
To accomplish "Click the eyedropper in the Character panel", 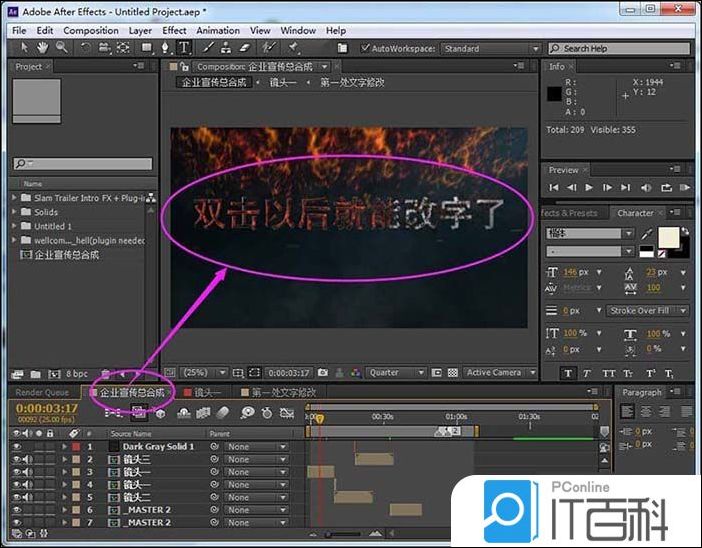I will click(x=648, y=233).
